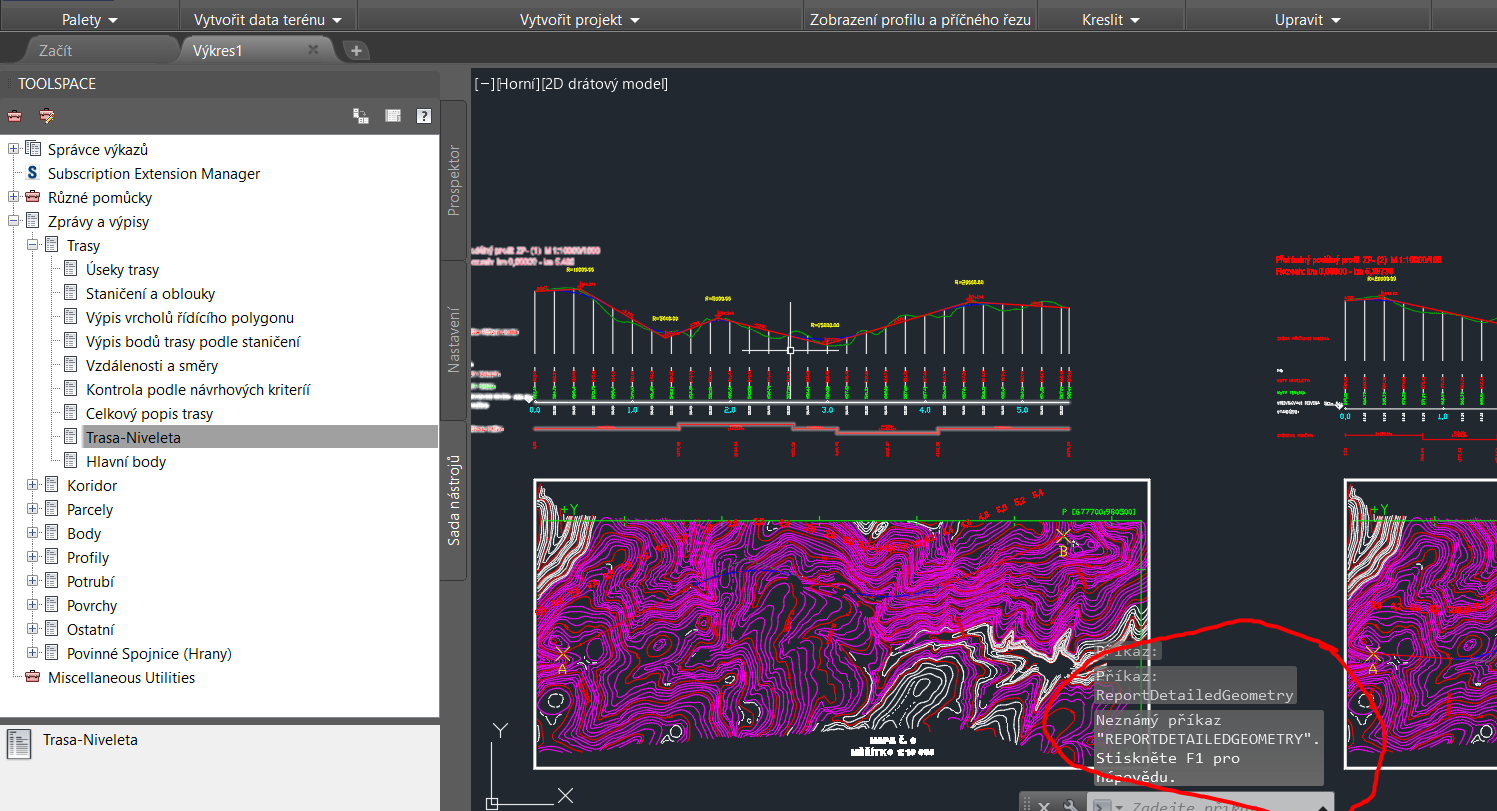Open the Vytvořit projekt ribbon dropdown
Image resolution: width=1497 pixels, height=811 pixels.
tap(580, 20)
